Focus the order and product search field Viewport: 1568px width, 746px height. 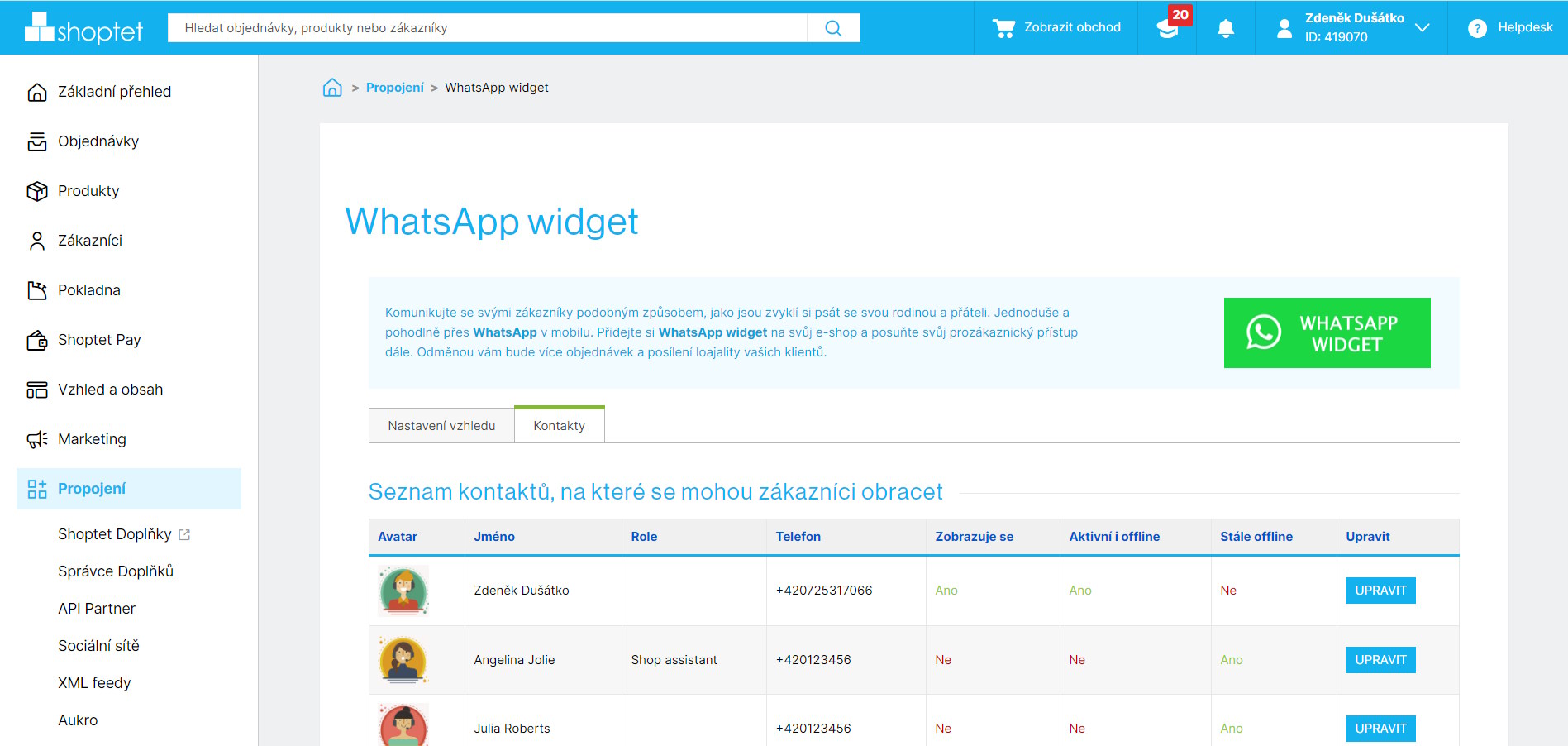coord(488,28)
